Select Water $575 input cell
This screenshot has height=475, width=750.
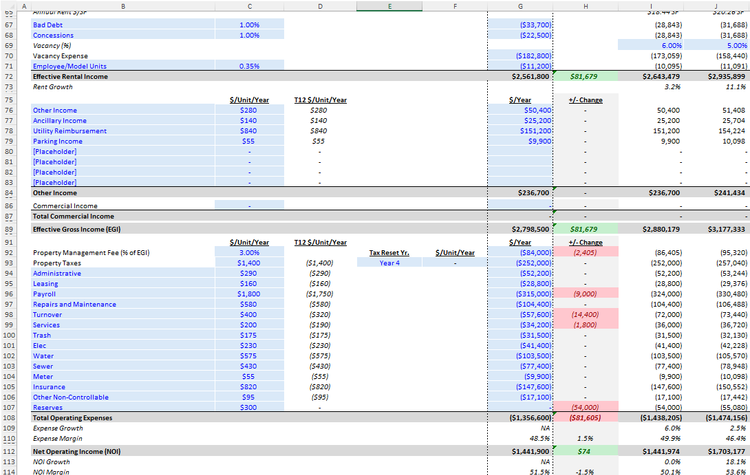point(249,356)
